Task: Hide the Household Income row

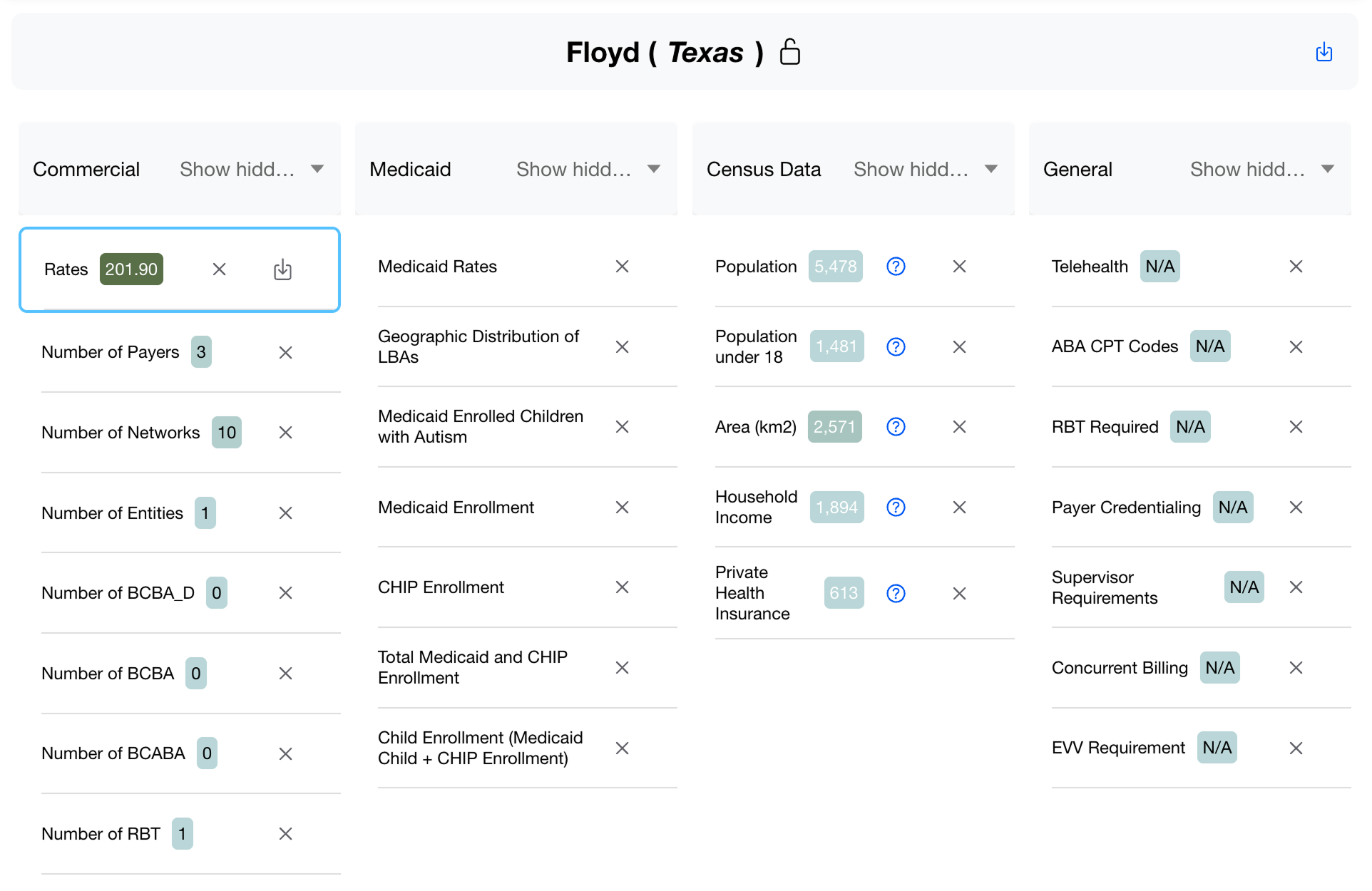Action: tap(960, 508)
